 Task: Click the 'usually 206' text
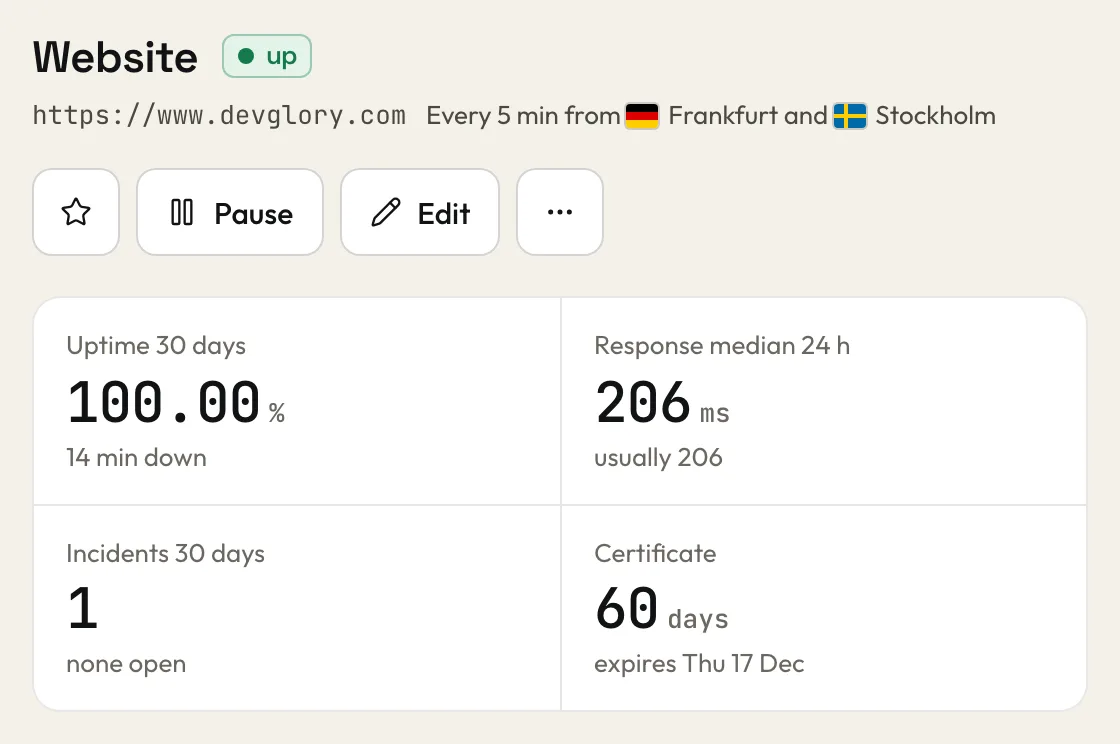[658, 457]
